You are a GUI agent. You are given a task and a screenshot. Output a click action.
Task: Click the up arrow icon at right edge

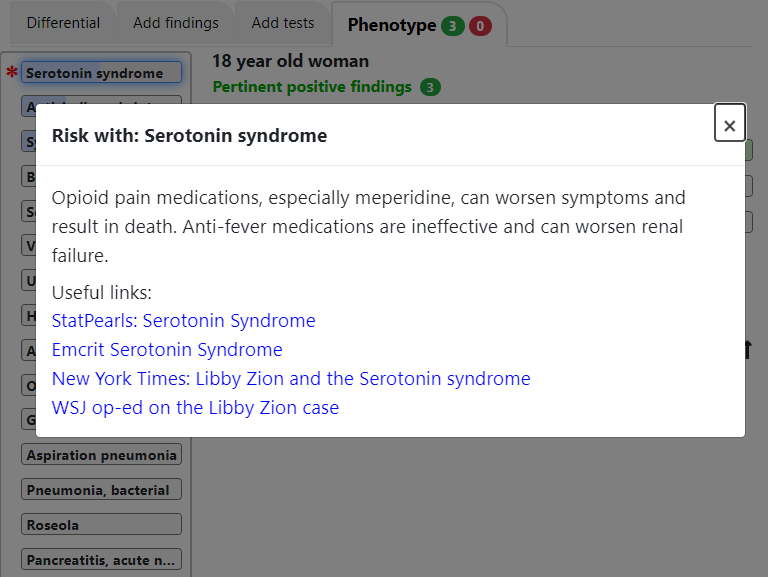click(747, 350)
